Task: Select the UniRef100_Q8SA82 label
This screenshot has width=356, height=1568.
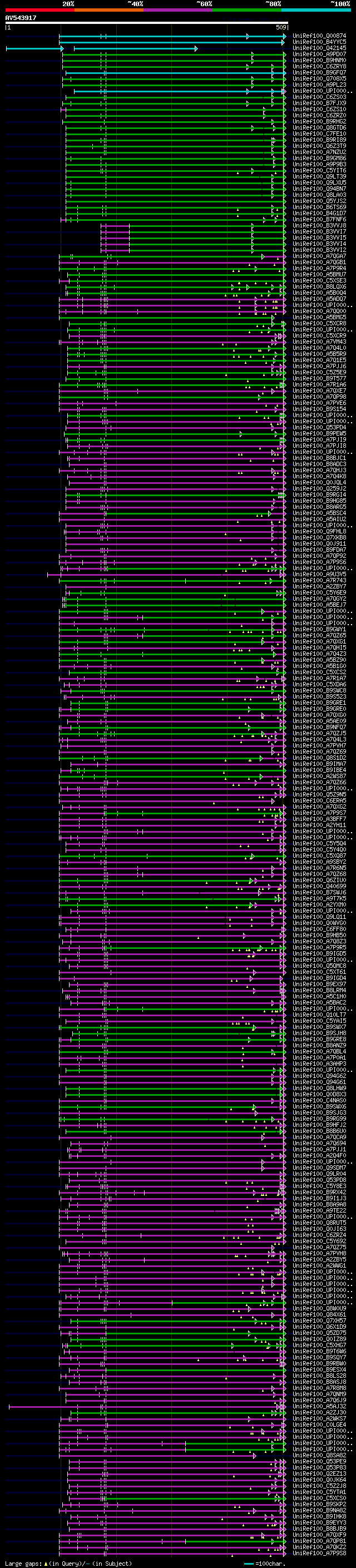Action: (319, 1456)
